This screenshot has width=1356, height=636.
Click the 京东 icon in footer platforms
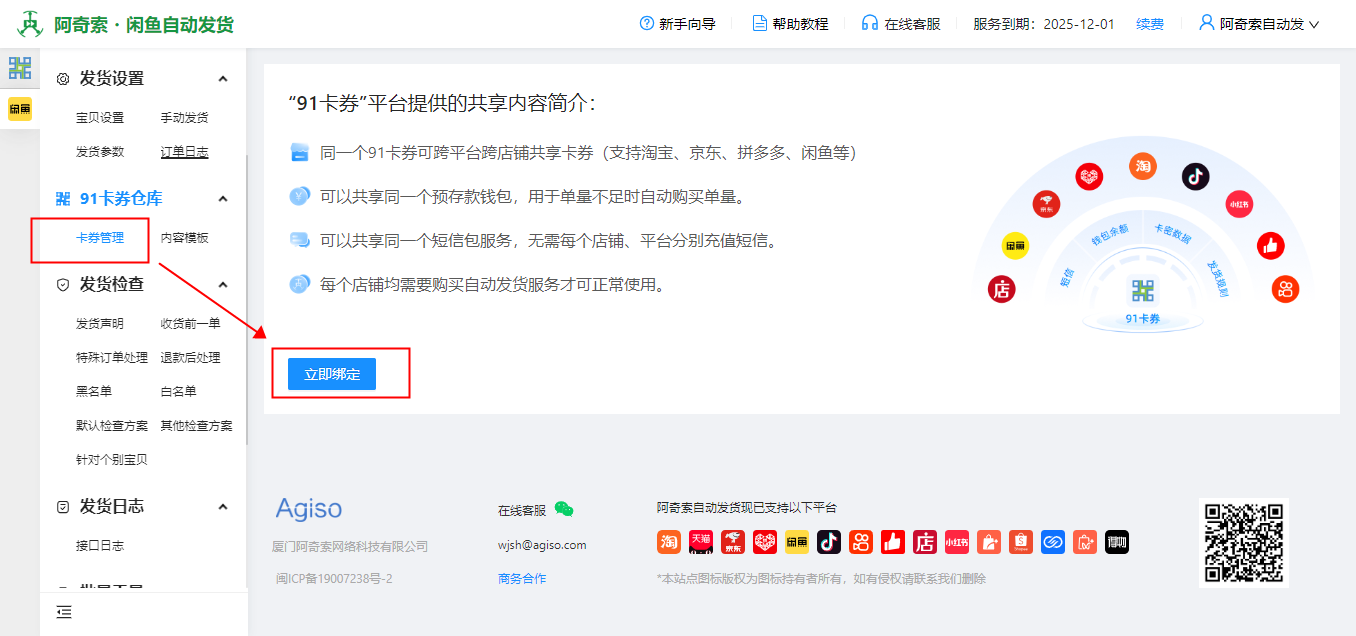(x=733, y=542)
